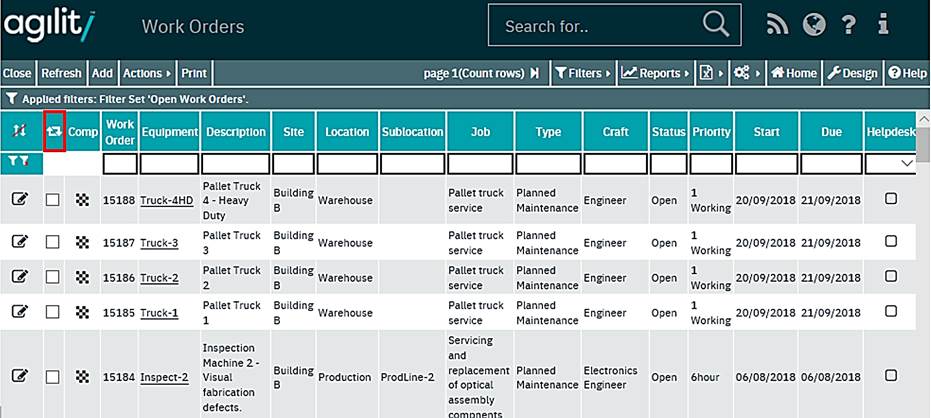Image resolution: width=931 pixels, height=418 pixels.
Task: Click the next page arrow icon
Action: (535, 73)
